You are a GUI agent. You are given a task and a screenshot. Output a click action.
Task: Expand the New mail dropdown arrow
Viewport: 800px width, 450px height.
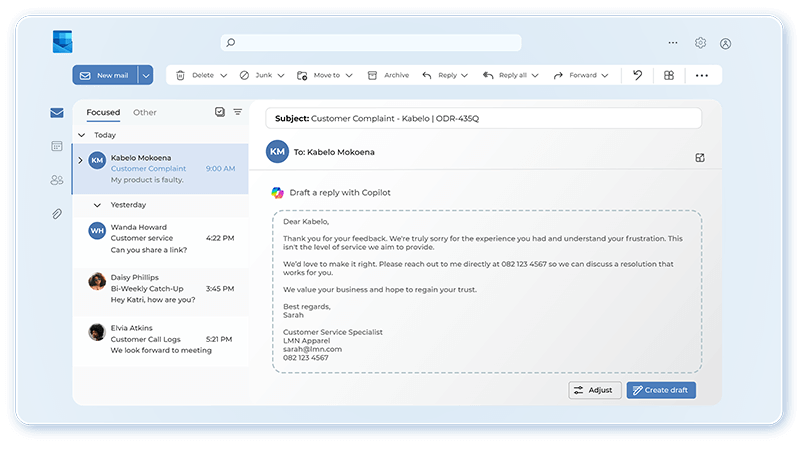[146, 75]
